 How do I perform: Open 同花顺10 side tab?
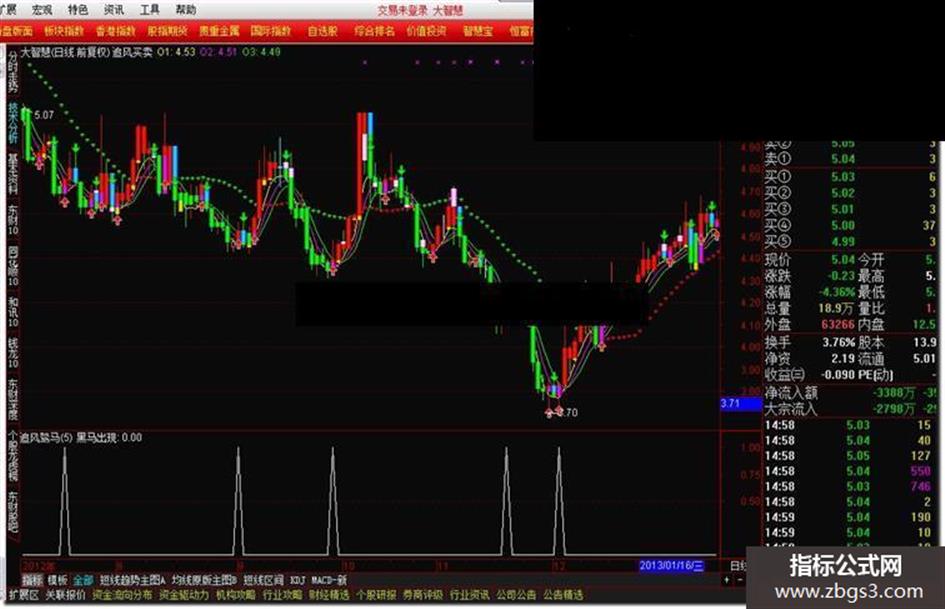tap(13, 265)
